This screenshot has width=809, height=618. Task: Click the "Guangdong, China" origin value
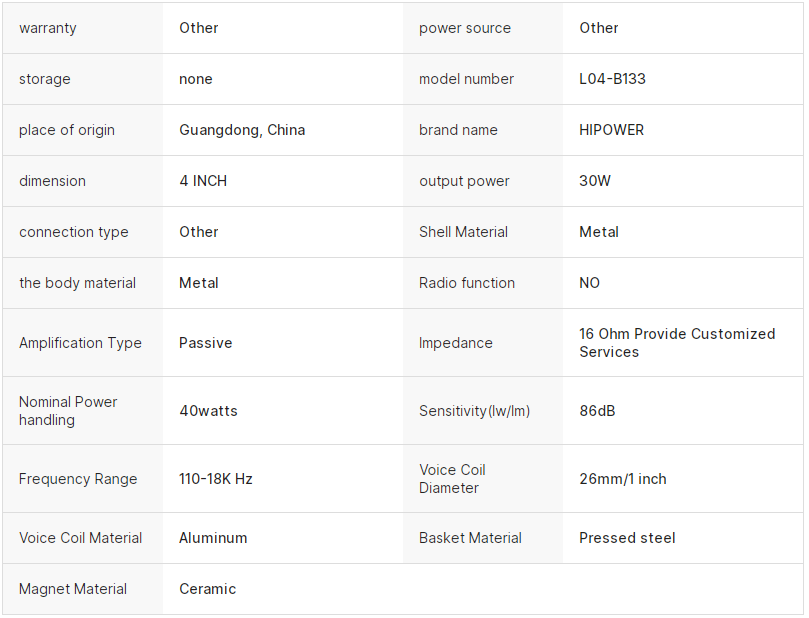tap(242, 130)
